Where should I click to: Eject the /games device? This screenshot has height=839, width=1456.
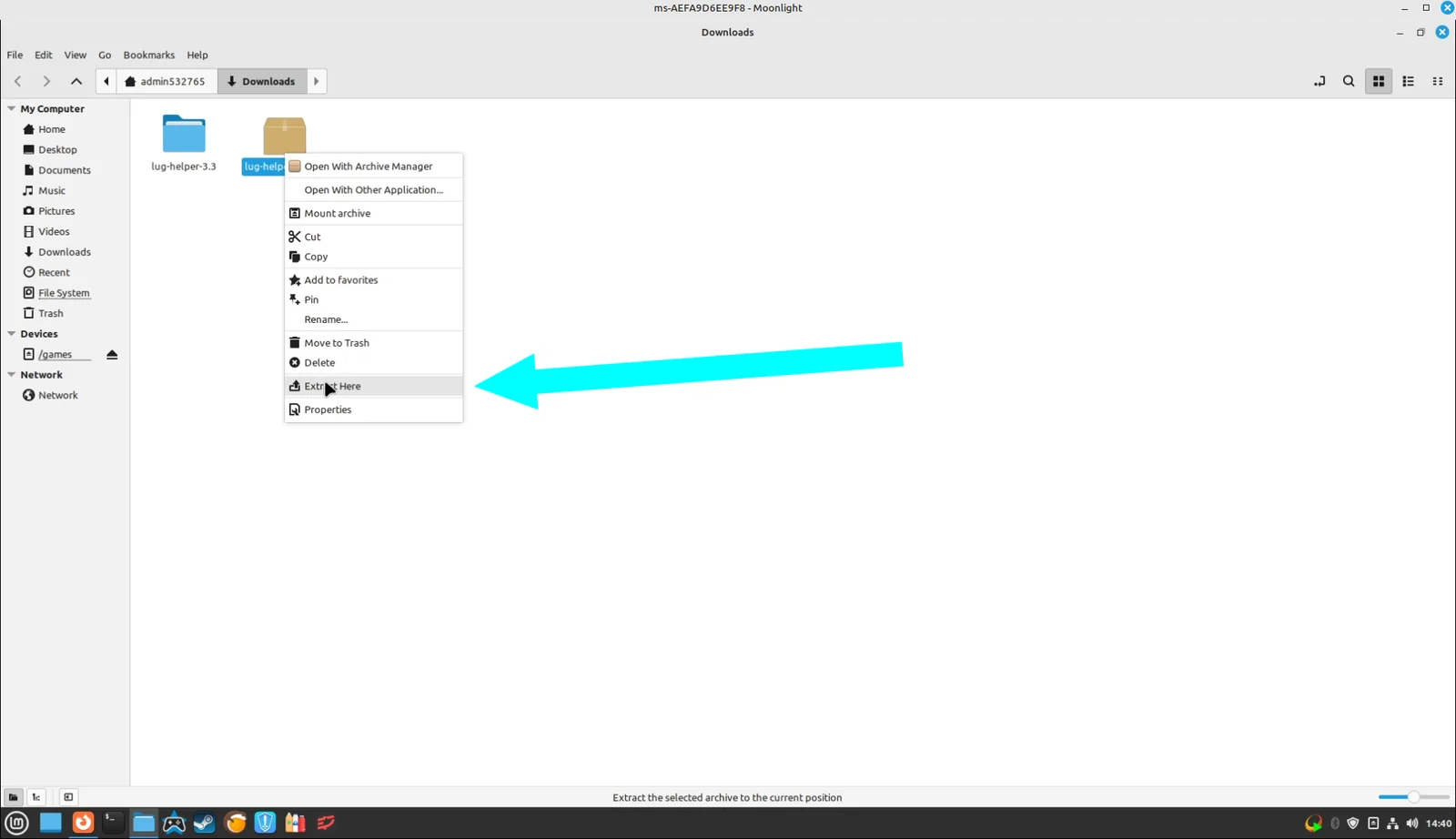click(112, 354)
